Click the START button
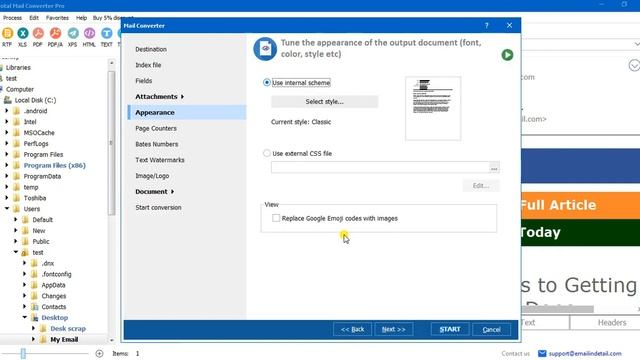The width and height of the screenshot is (640, 360). click(x=450, y=329)
